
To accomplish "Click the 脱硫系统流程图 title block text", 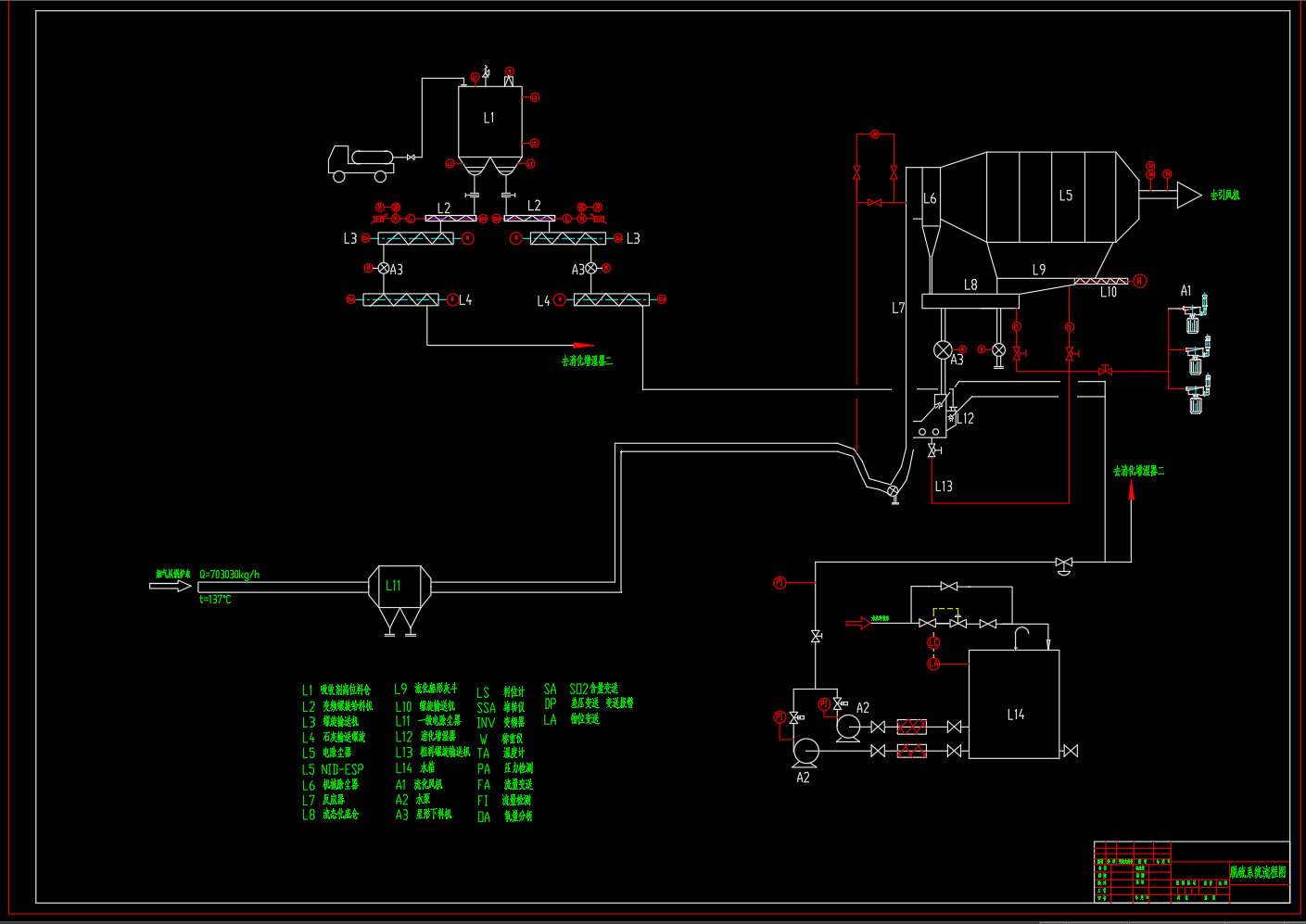I will [x=1258, y=872].
